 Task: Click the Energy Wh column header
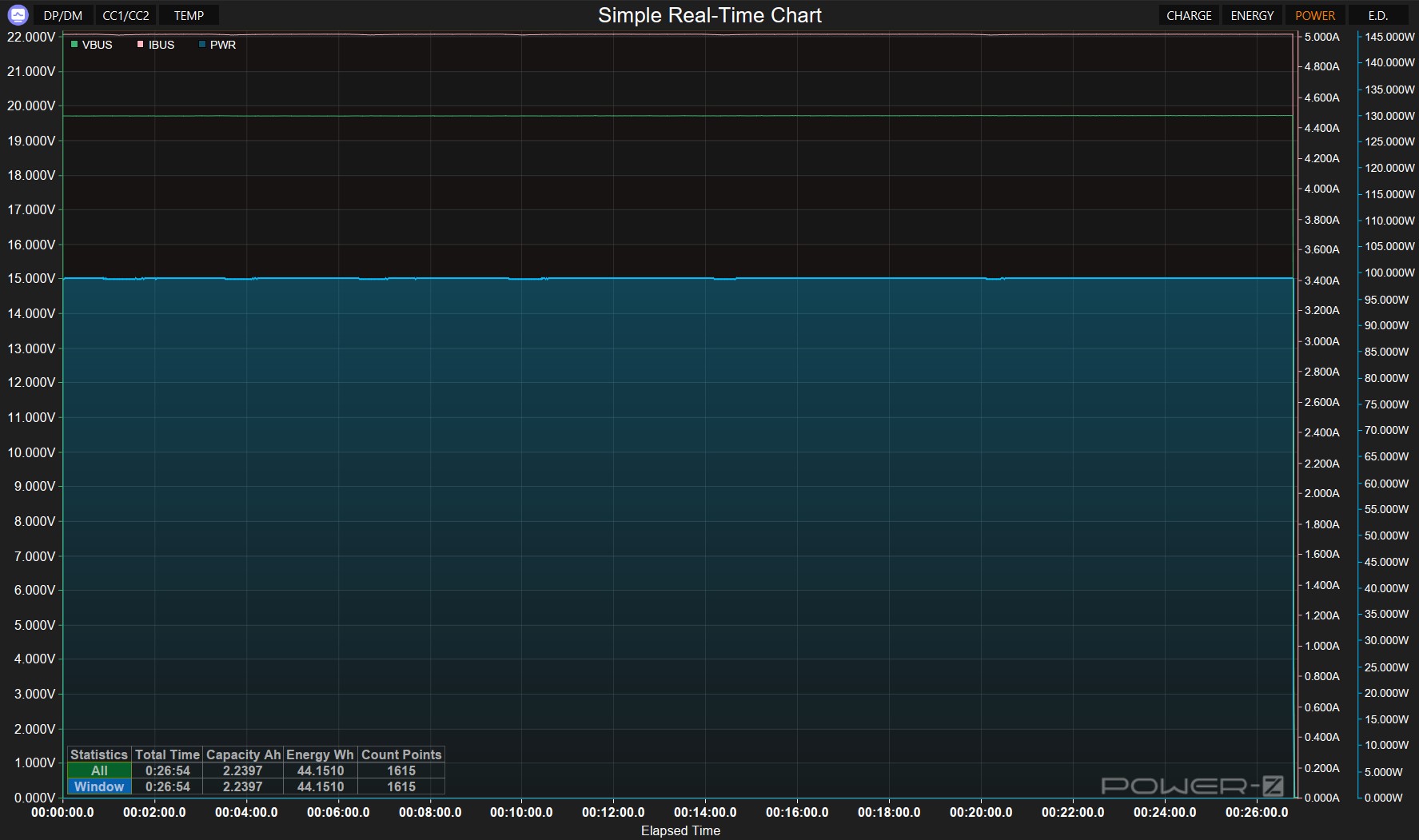coord(320,754)
